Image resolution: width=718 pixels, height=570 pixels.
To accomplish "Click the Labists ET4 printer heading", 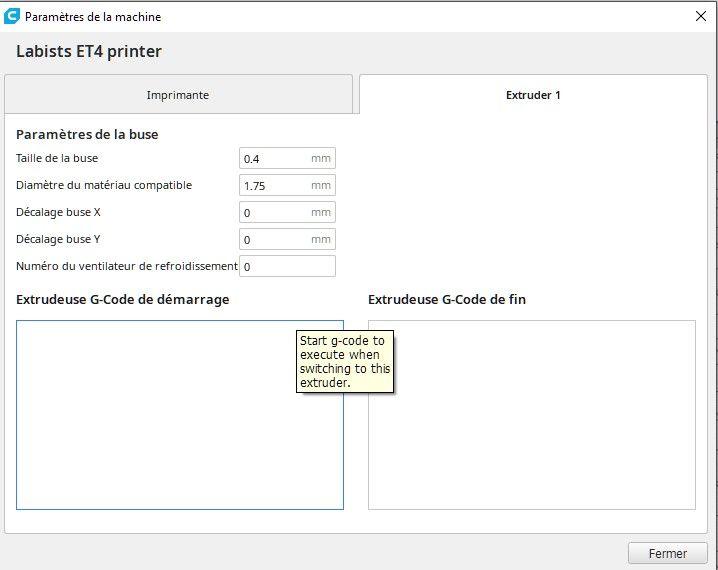I will tap(89, 51).
